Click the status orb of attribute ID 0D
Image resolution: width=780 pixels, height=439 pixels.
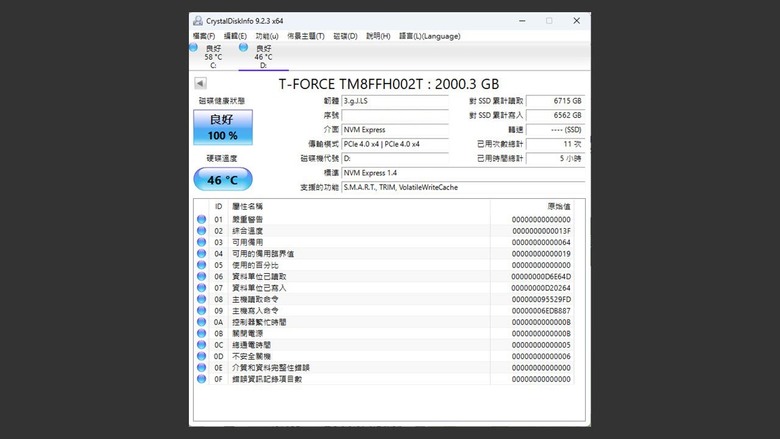click(x=201, y=356)
